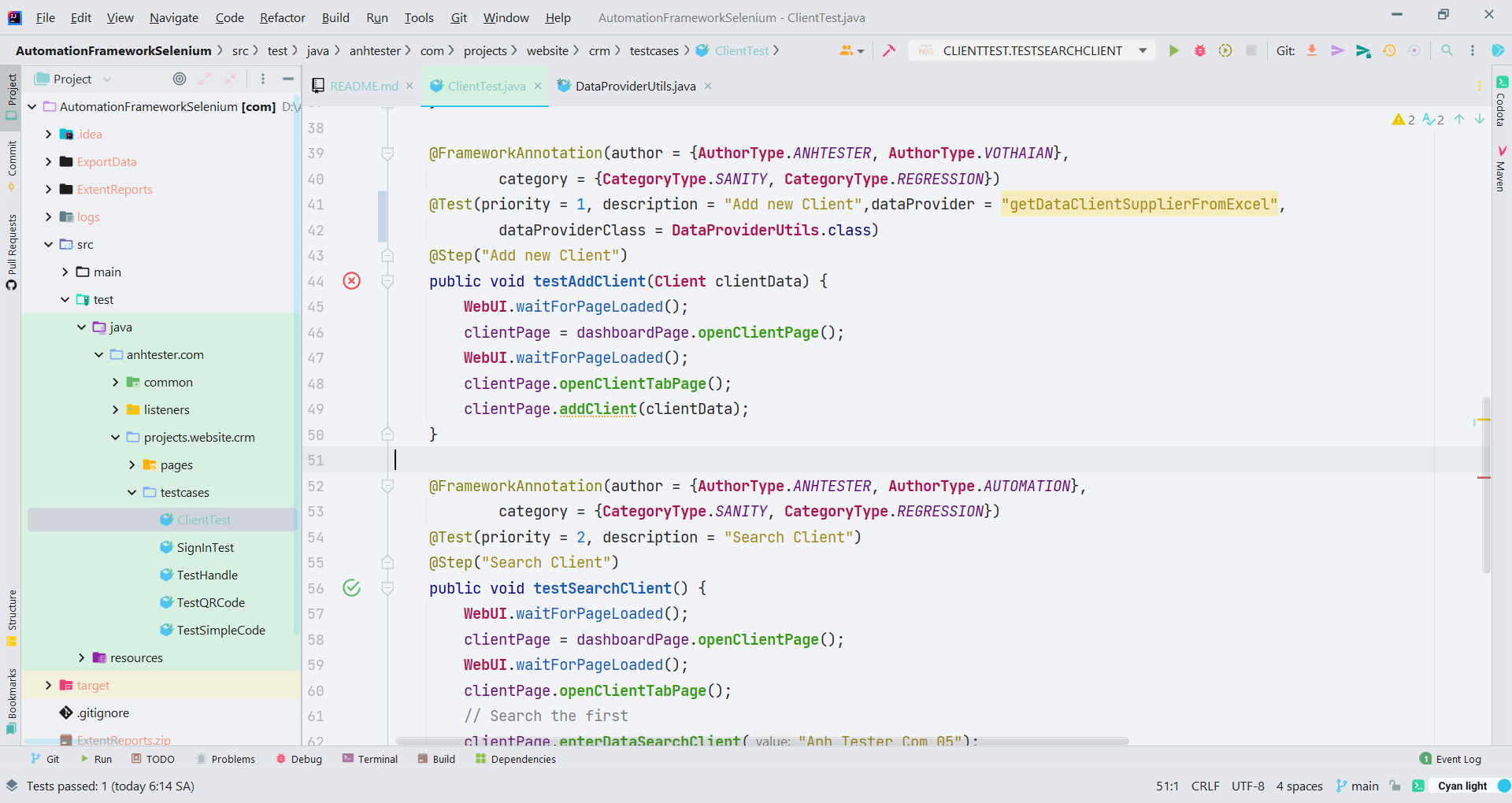Open the toolbar more options kebab menu

pos(1473,50)
